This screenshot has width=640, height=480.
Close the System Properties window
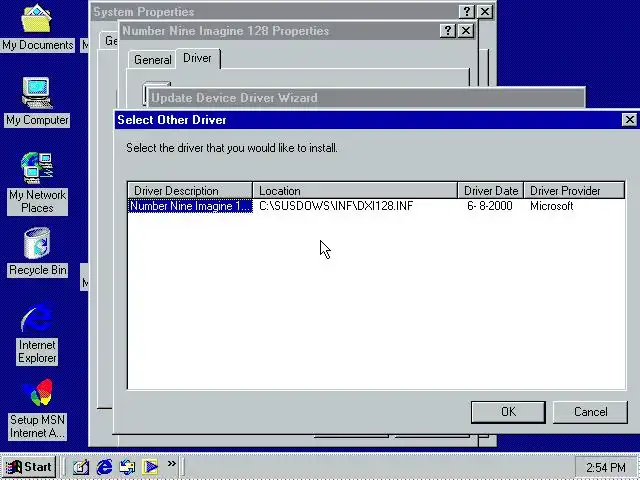pos(485,11)
